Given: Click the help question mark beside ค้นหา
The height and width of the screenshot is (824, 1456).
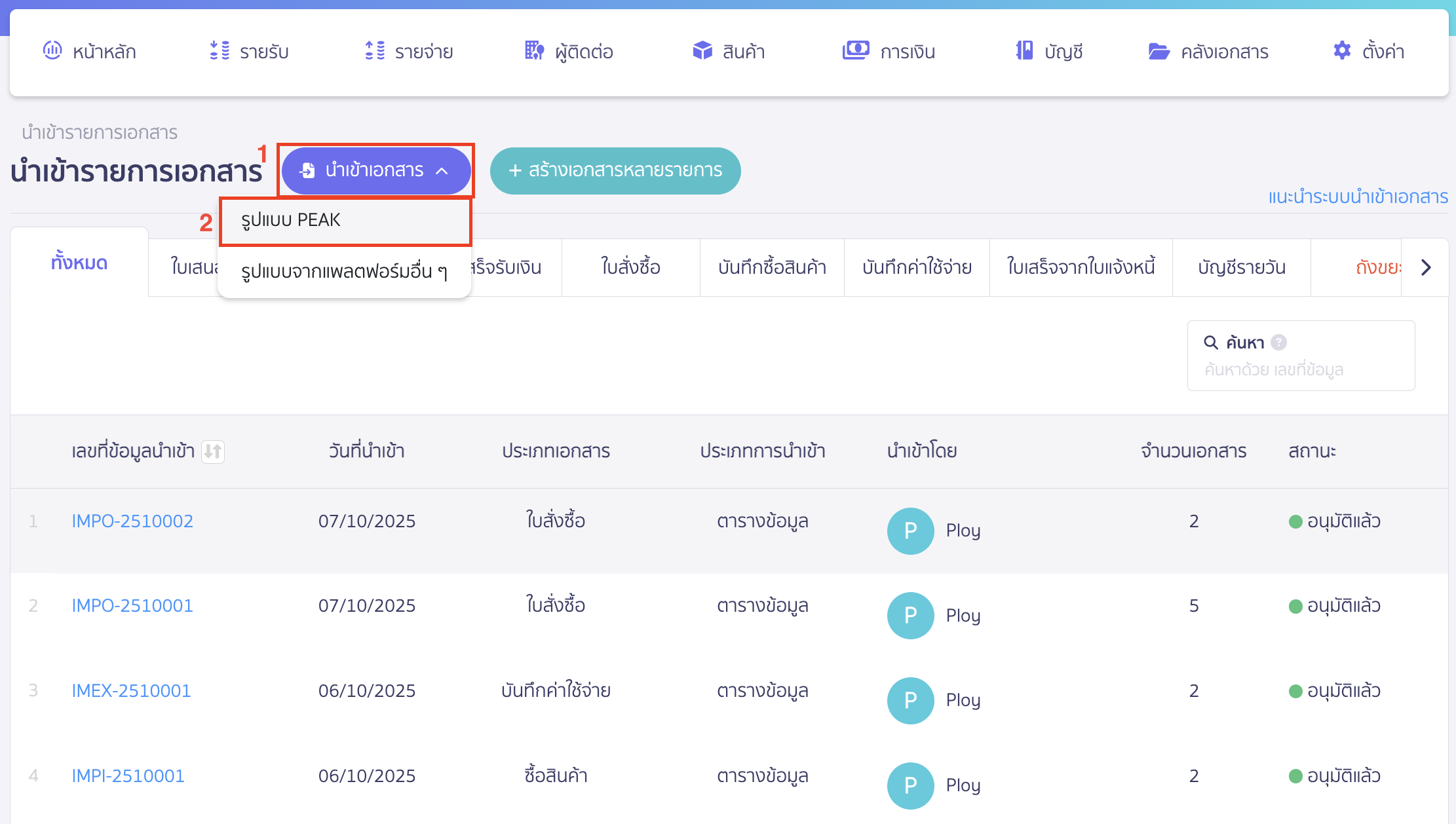Looking at the screenshot, I should 1278,341.
